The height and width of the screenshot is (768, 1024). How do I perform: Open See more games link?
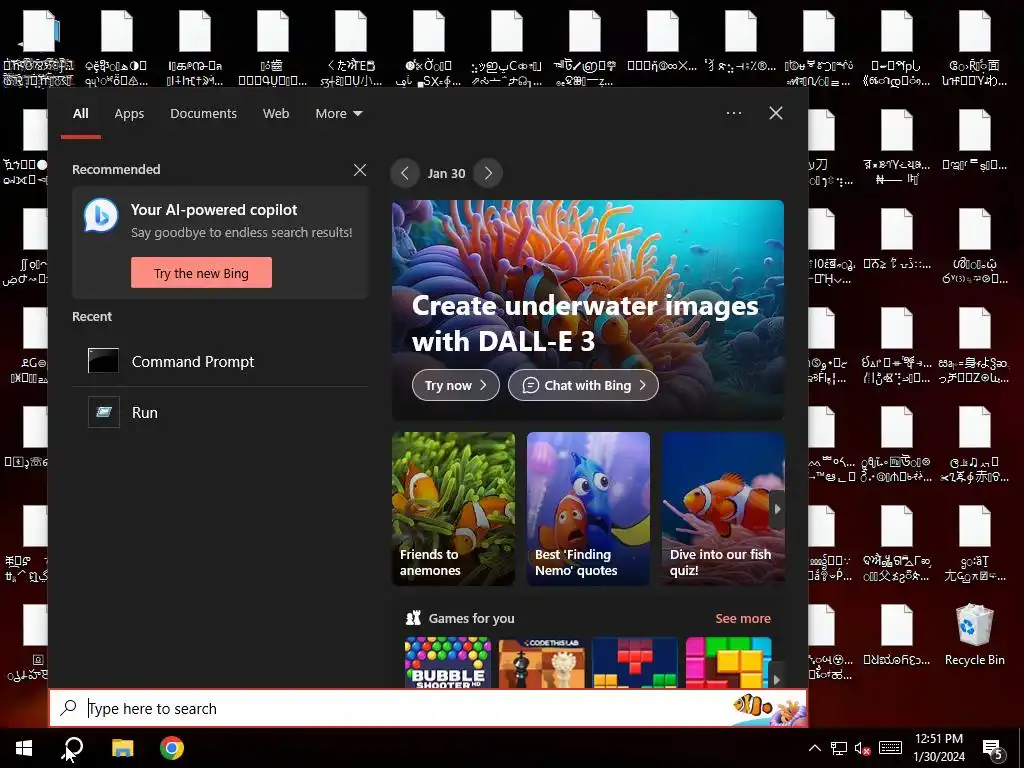[743, 618]
